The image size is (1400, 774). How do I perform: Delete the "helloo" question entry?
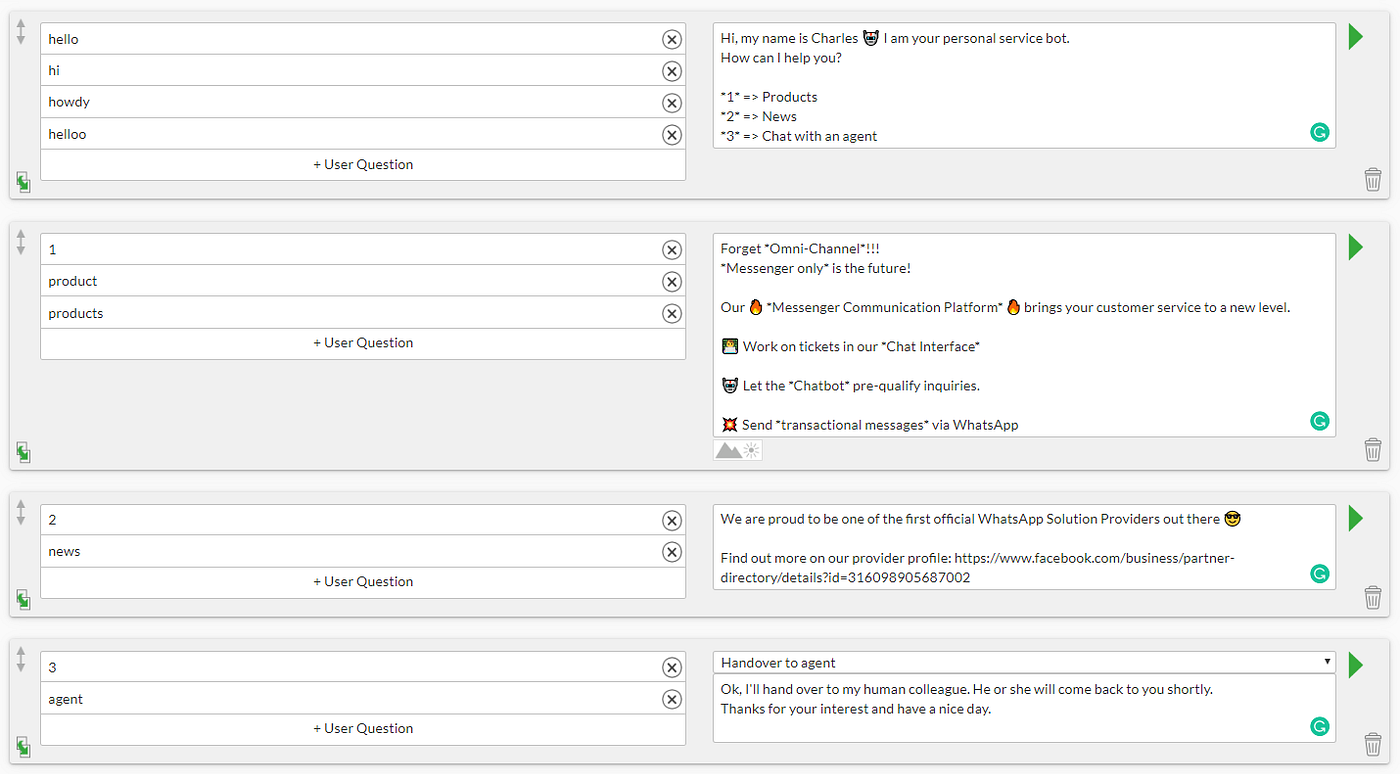coord(672,135)
